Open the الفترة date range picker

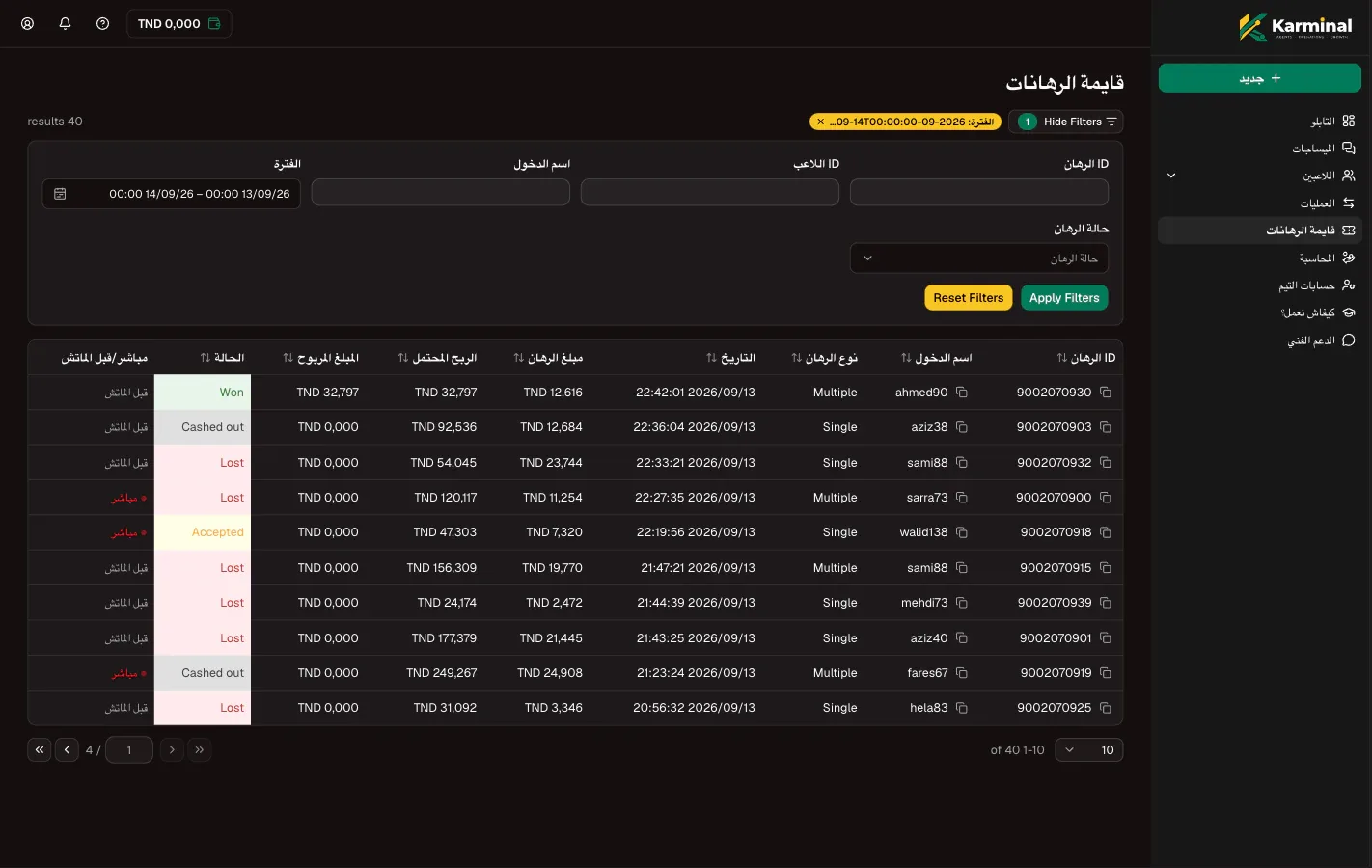(172, 194)
